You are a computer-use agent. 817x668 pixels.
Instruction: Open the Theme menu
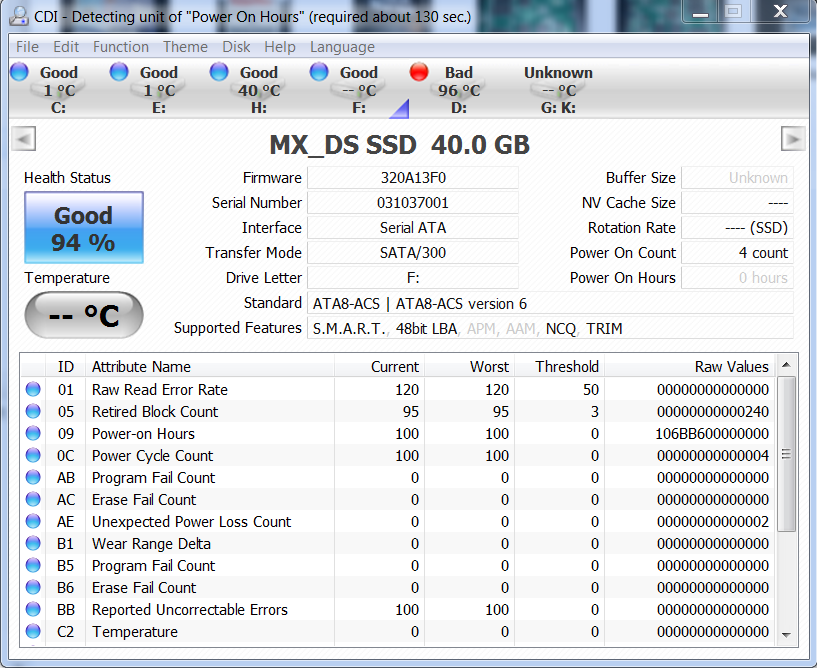pos(185,47)
